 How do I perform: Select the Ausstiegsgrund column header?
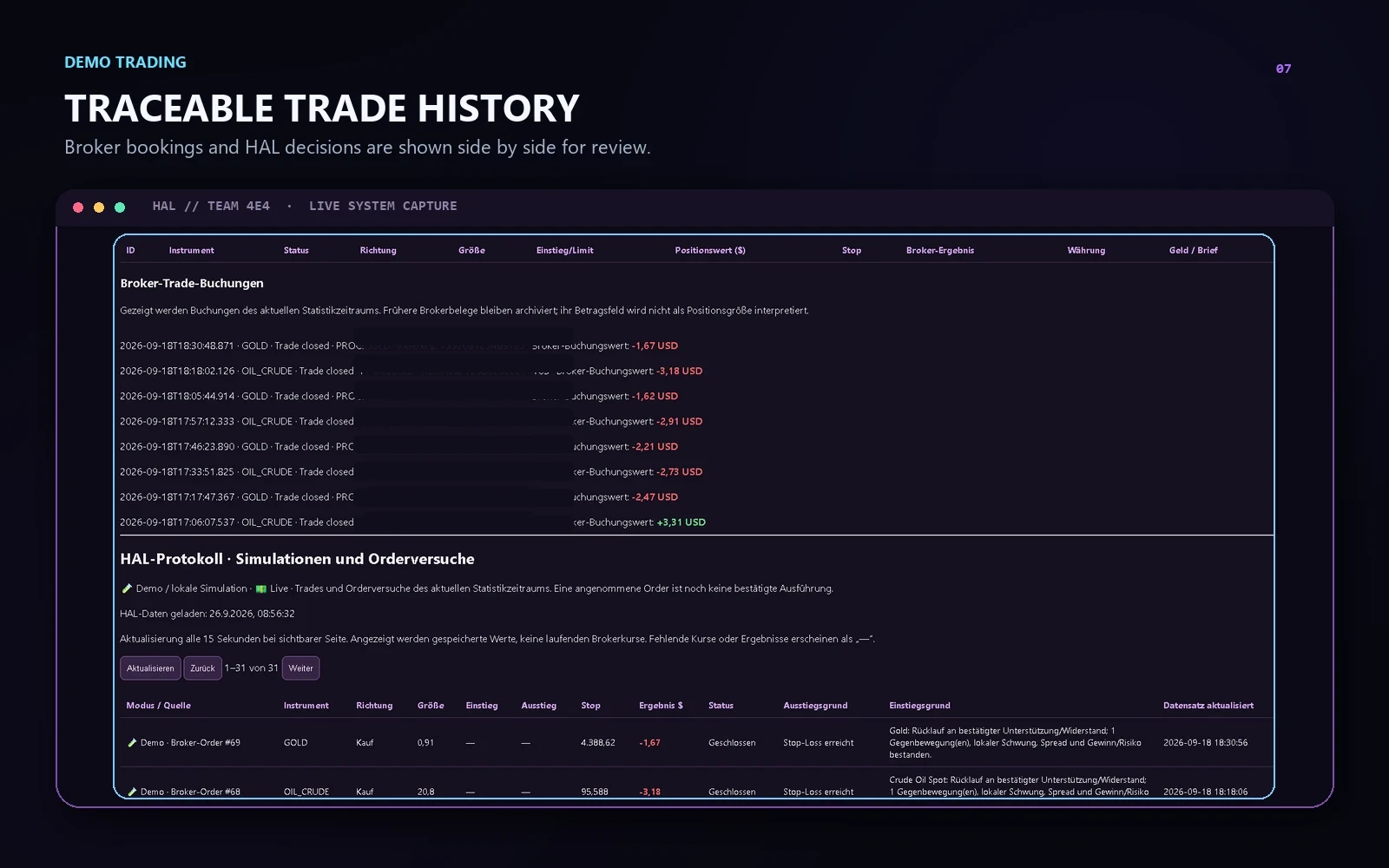(815, 706)
